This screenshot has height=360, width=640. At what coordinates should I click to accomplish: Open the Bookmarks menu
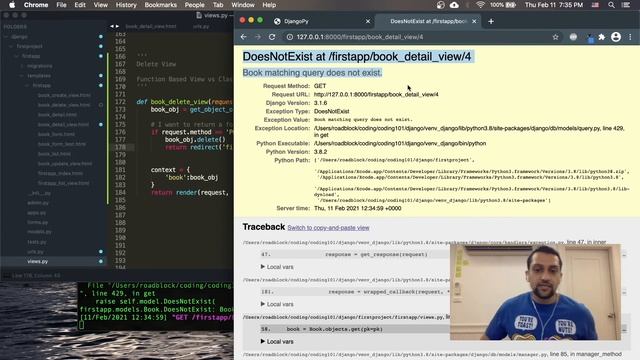[160, 5]
